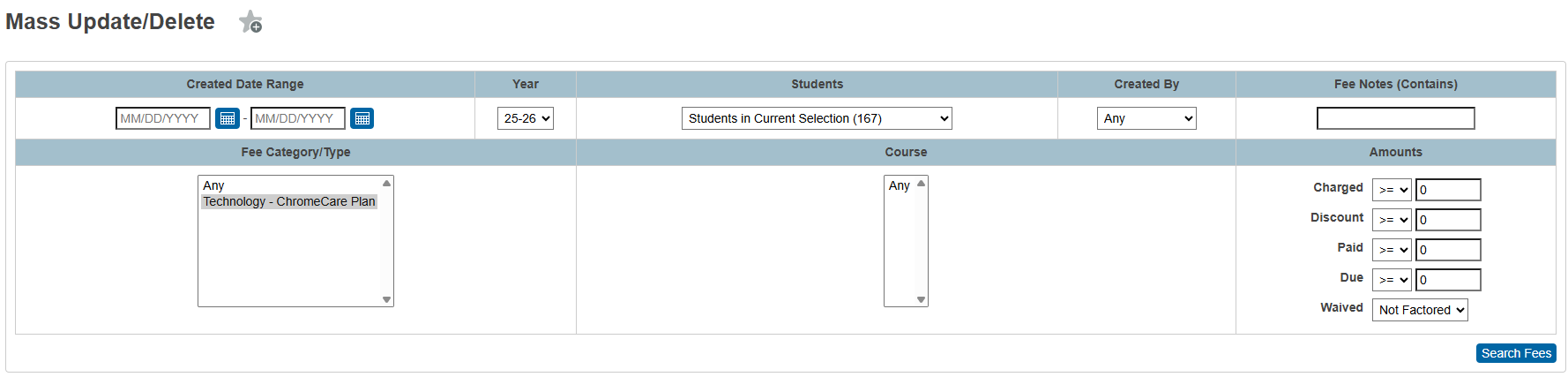Click the Paid amount input field
The image size is (1568, 392).
point(1448,250)
